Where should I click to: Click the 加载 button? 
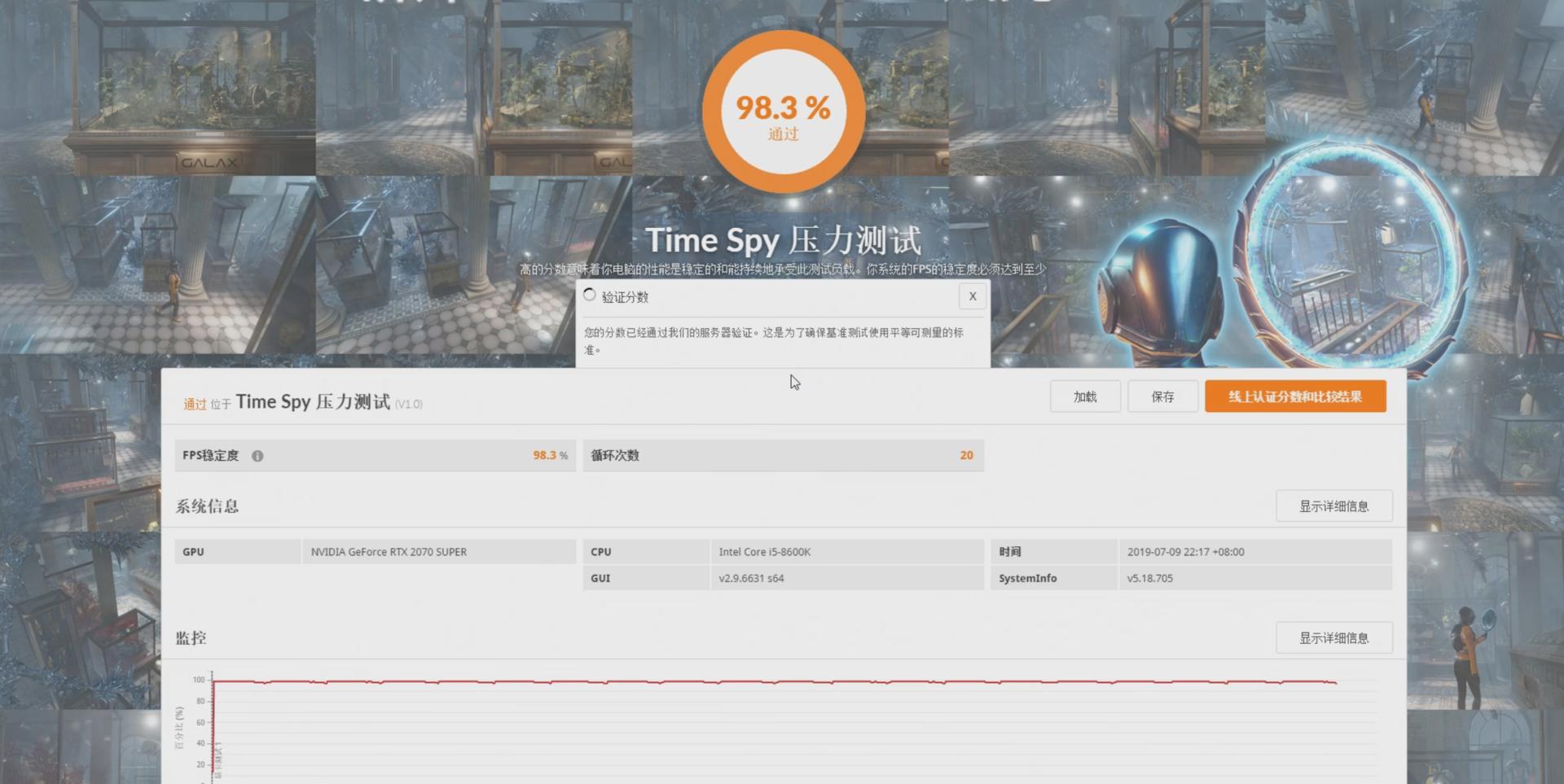point(1085,396)
